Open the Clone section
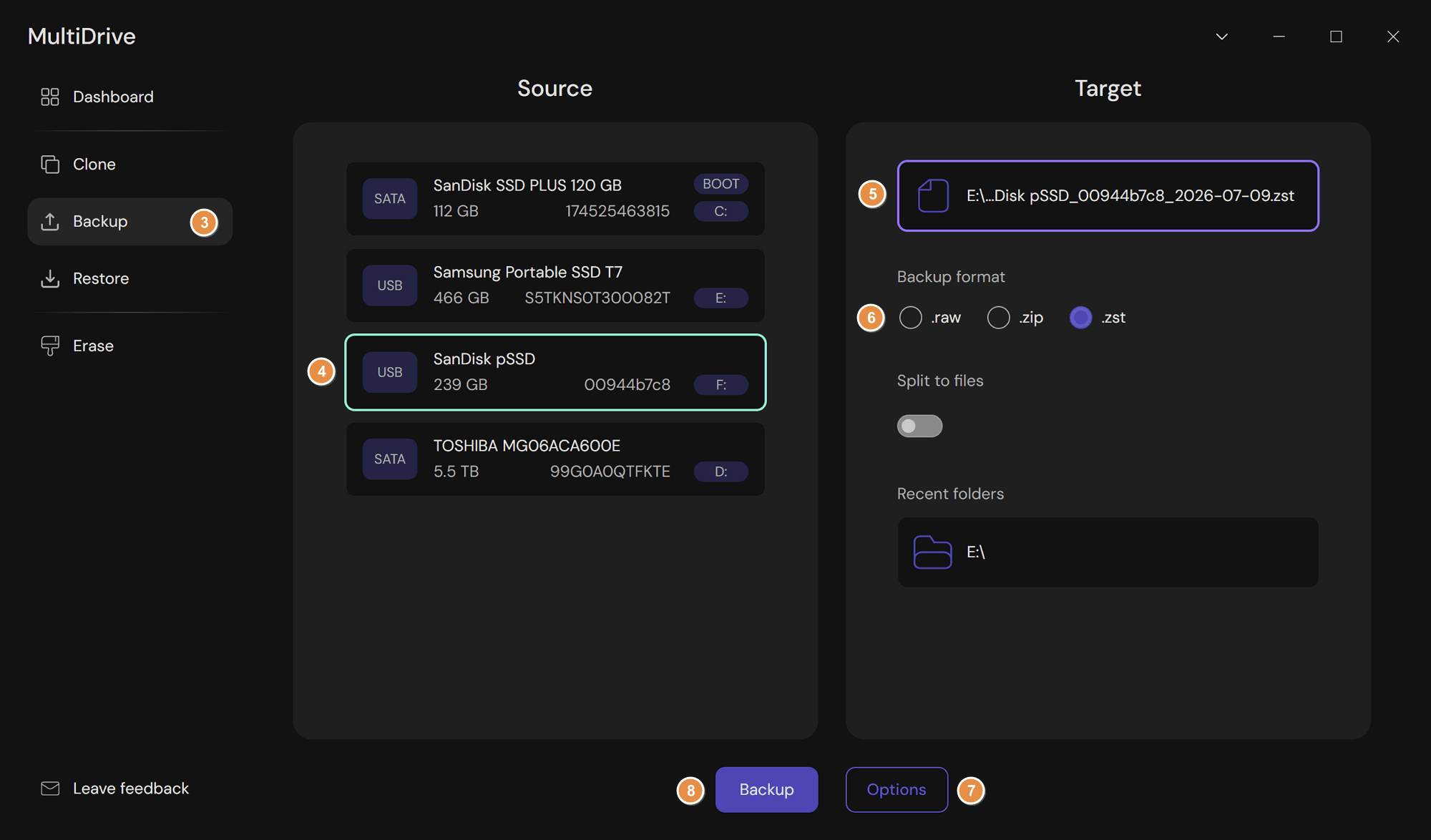Screen dimensions: 1431x840 130,164
